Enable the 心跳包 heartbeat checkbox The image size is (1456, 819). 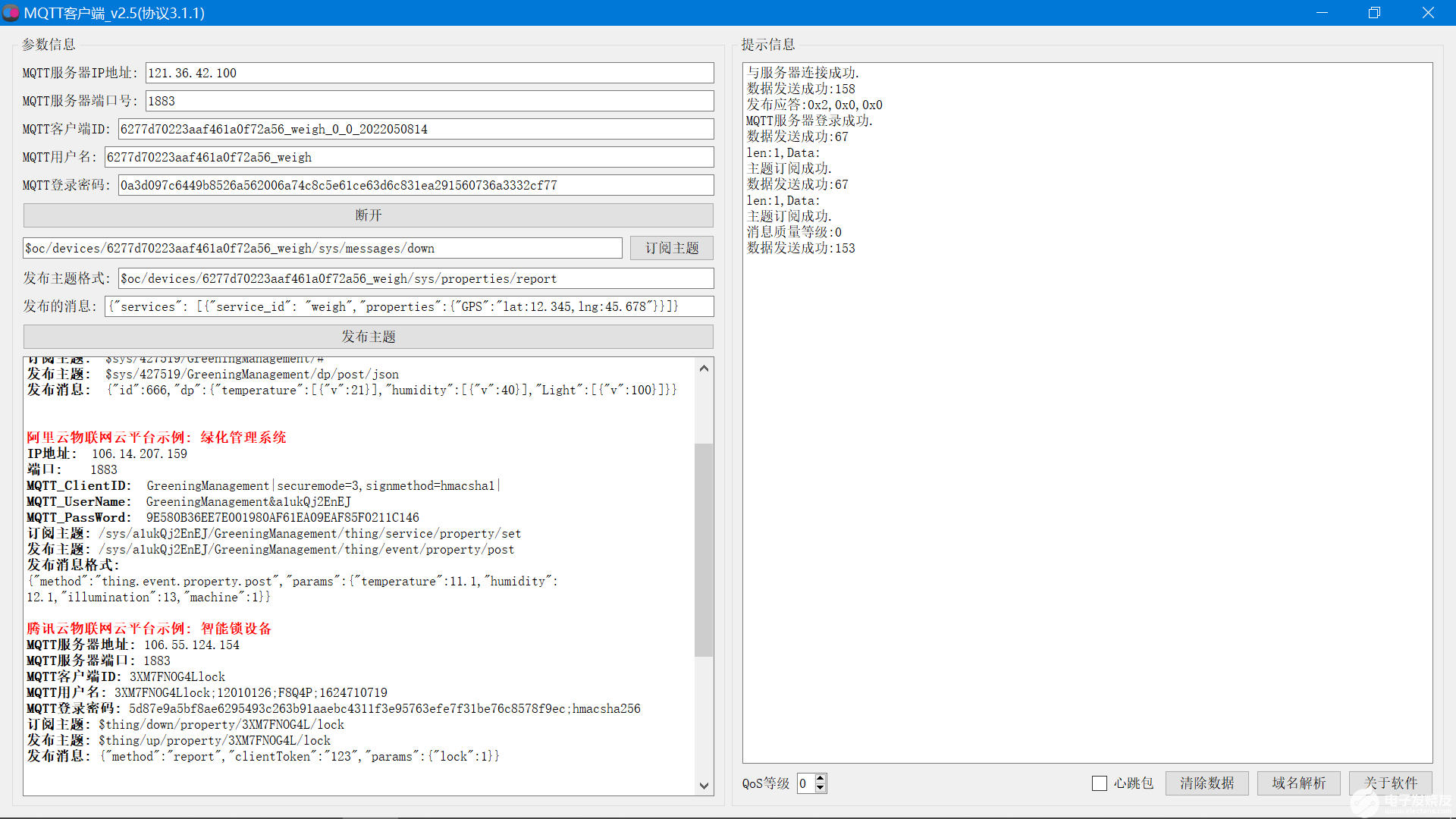pos(1100,783)
